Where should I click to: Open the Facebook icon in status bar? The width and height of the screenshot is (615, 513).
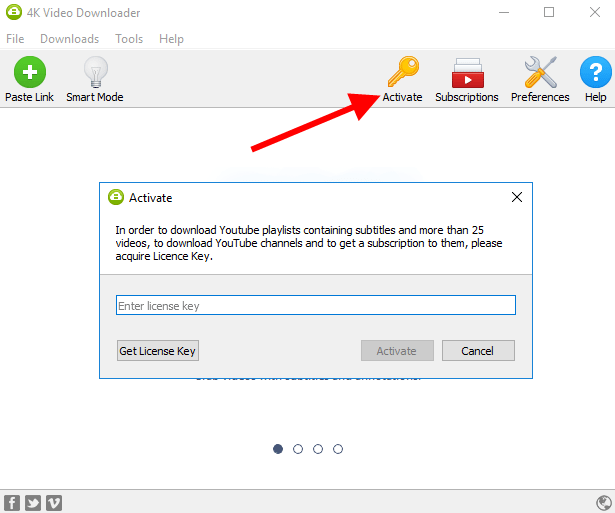click(x=12, y=503)
